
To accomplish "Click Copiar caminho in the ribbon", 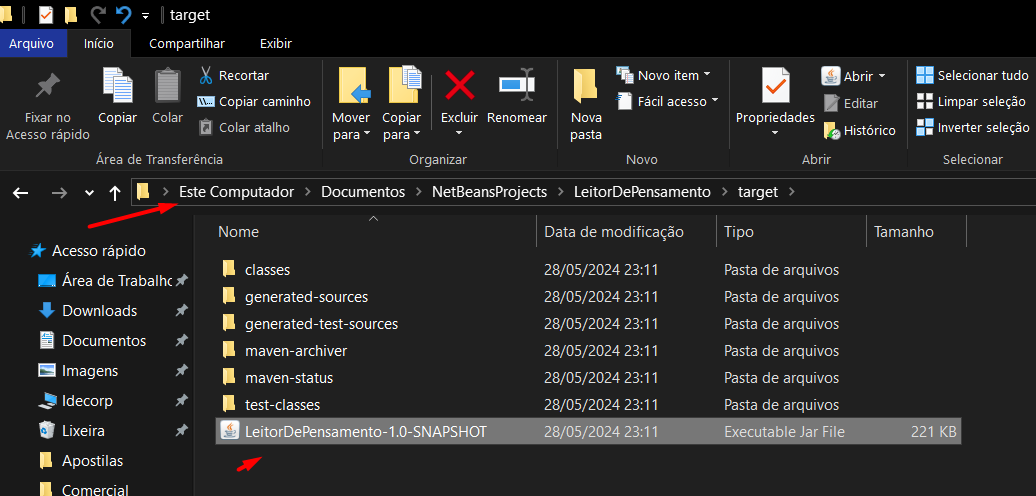I will pos(254,102).
